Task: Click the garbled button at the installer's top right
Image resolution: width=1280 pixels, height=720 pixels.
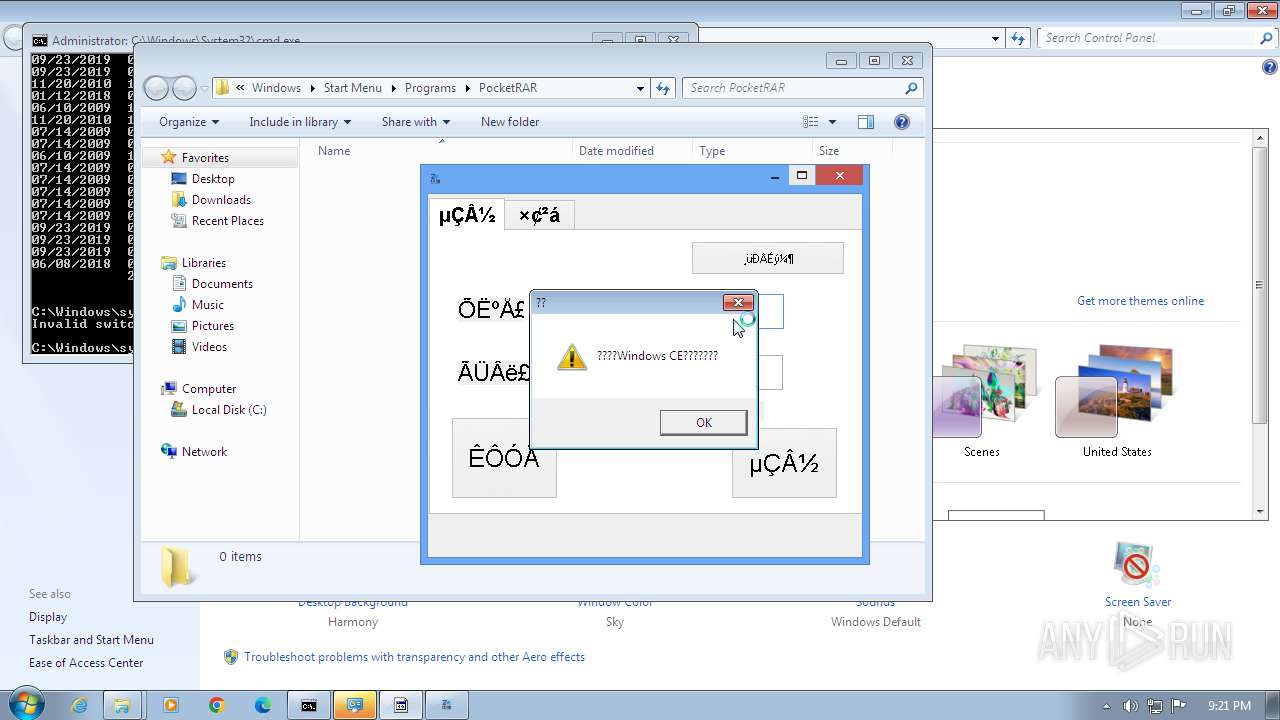Action: pyautogui.click(x=768, y=258)
